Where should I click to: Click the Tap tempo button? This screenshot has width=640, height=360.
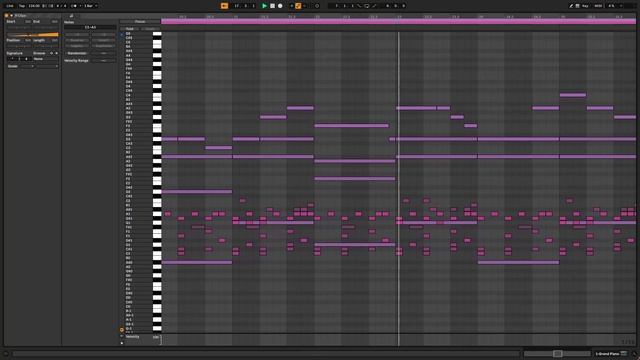[22, 6]
